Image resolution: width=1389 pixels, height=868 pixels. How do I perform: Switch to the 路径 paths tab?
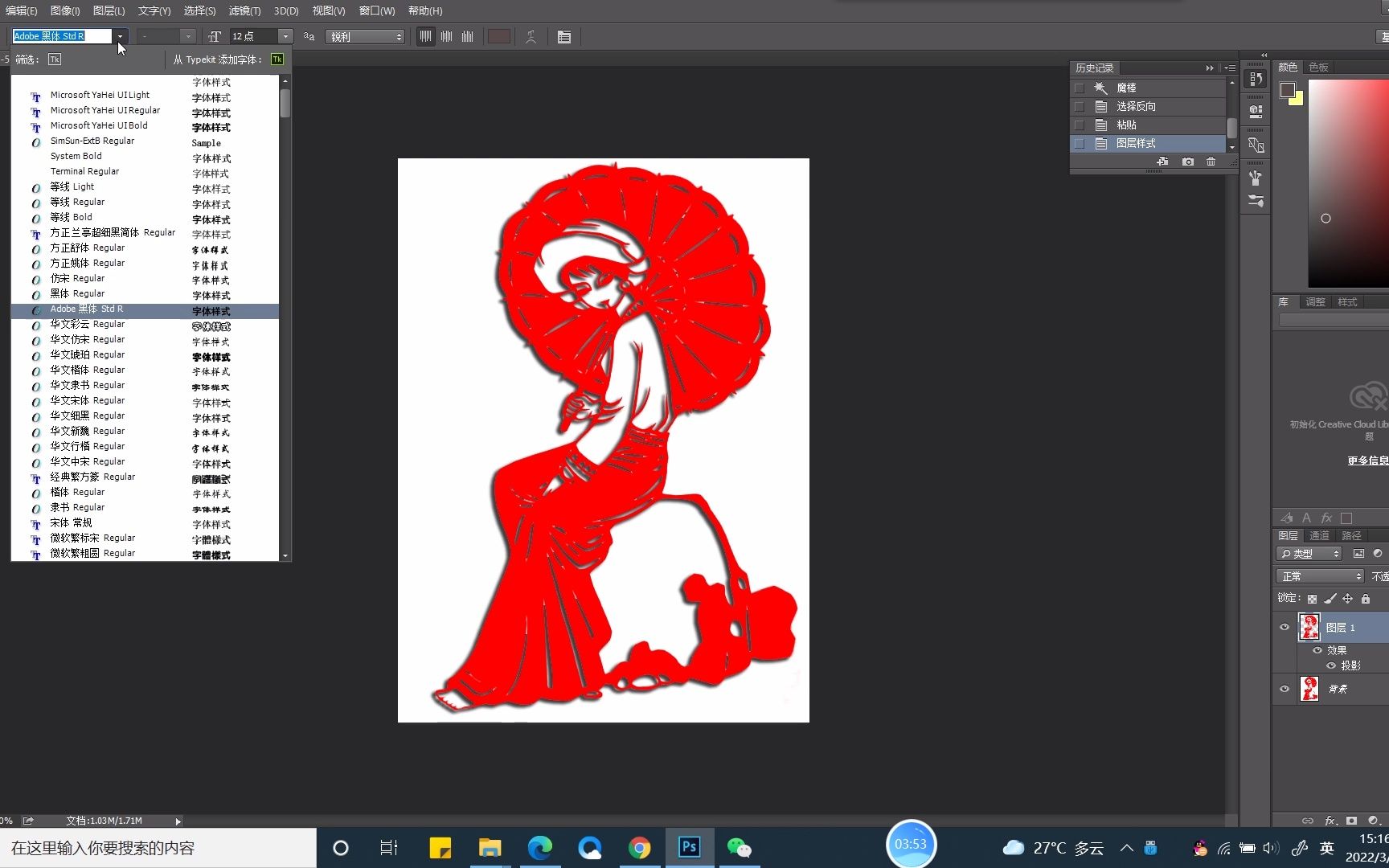coord(1351,535)
